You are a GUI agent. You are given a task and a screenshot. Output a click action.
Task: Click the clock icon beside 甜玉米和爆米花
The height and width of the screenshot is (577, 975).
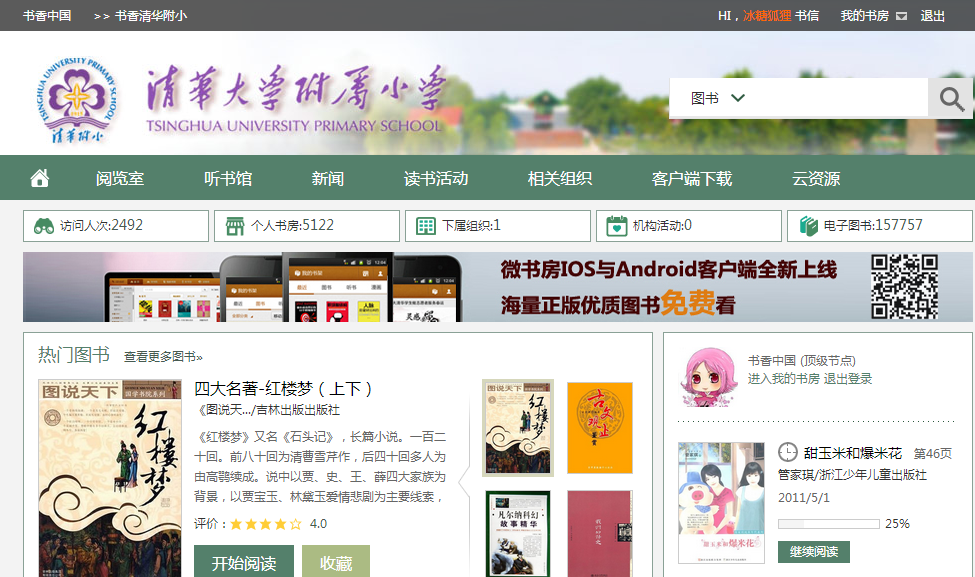click(x=788, y=453)
